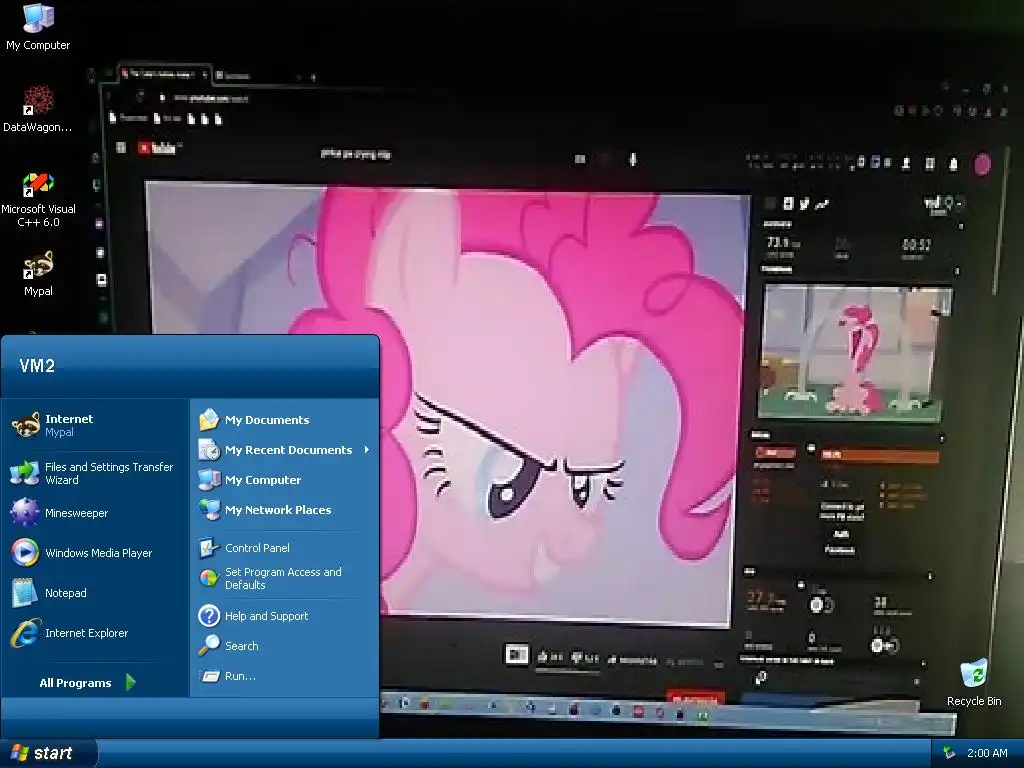Screen dimensions: 1024x768
Task: Open My Network Places
Action: (284, 509)
